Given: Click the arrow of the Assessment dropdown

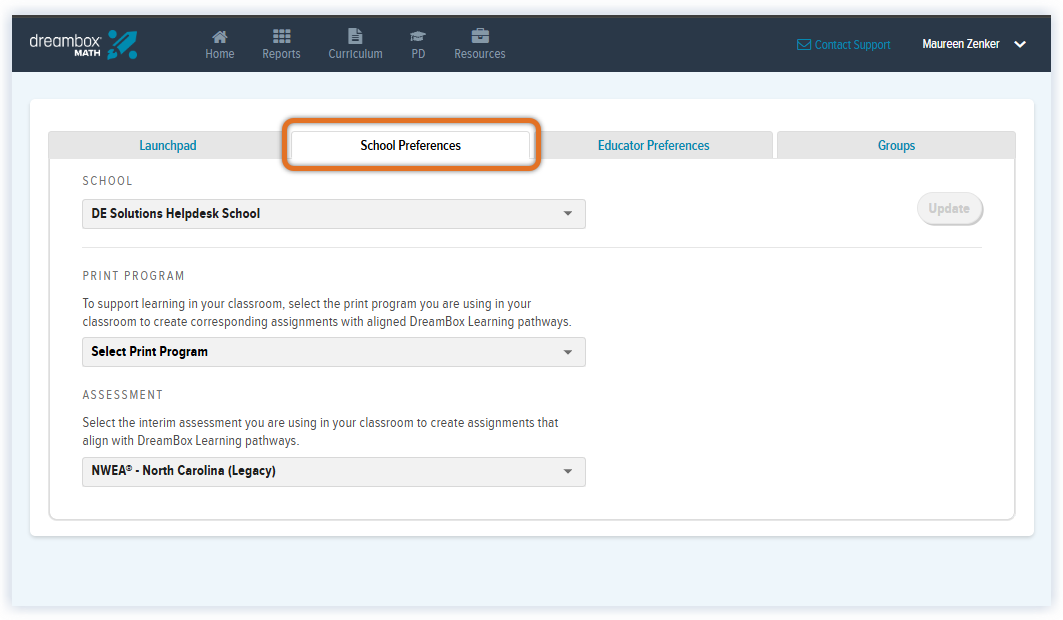Looking at the screenshot, I should tap(568, 472).
